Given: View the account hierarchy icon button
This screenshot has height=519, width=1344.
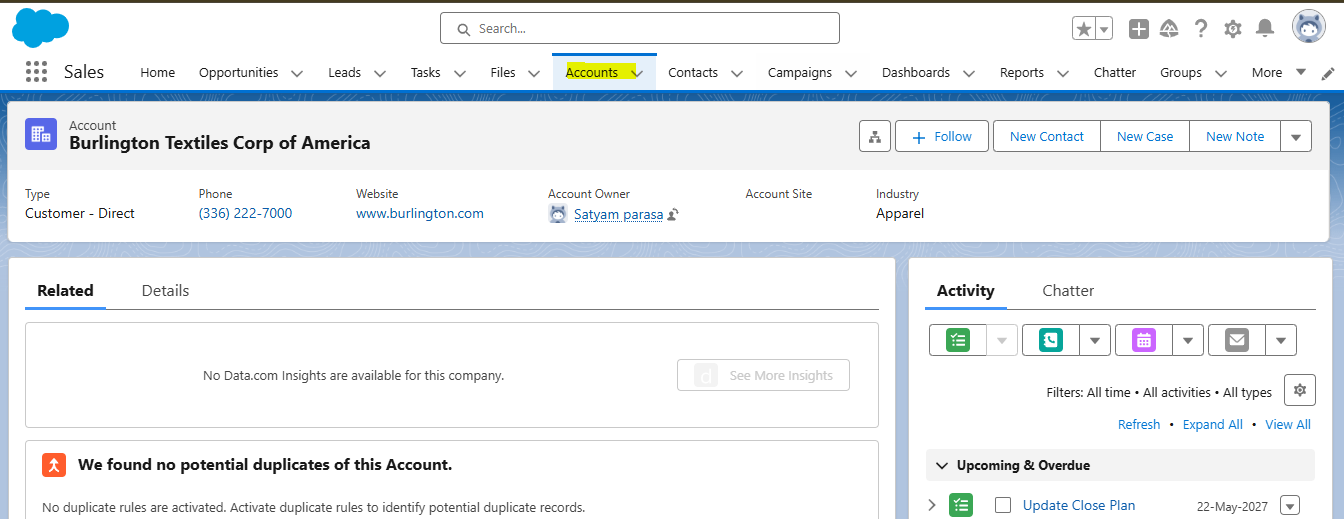Looking at the screenshot, I should pos(875,136).
